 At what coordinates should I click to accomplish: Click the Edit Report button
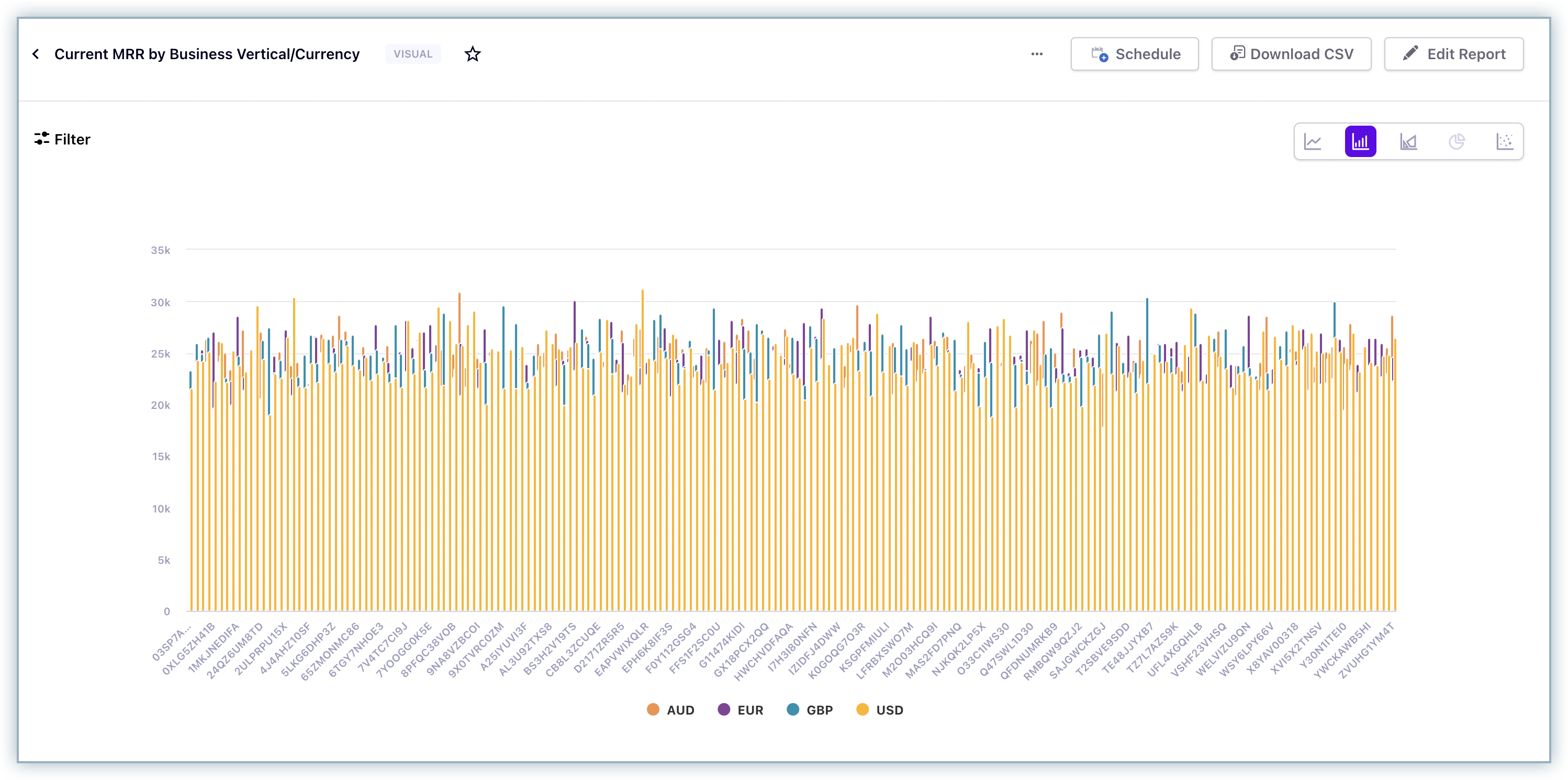coord(1453,54)
